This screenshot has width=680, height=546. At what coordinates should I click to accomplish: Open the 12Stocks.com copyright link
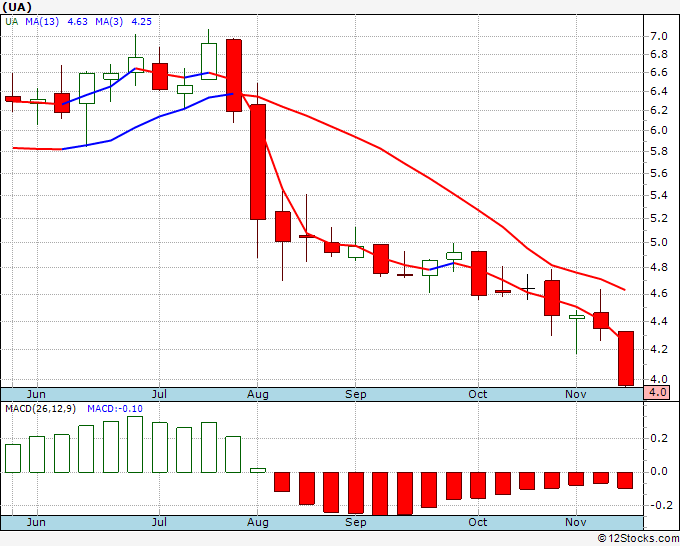click(638, 538)
